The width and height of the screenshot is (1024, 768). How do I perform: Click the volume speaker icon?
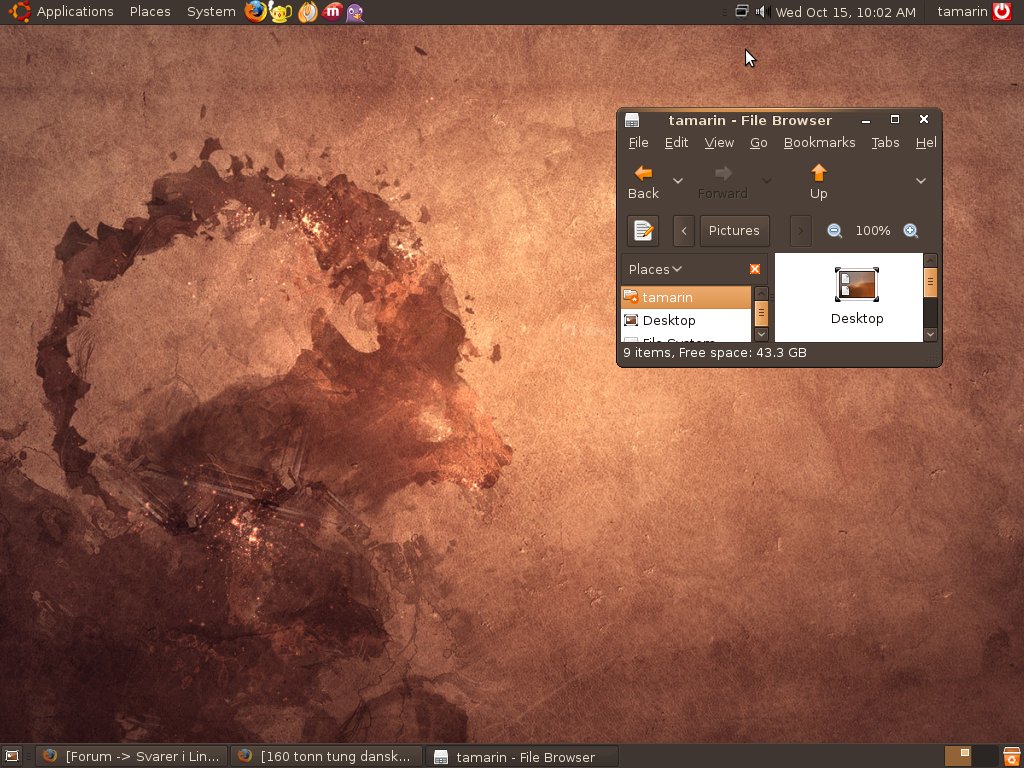point(761,12)
